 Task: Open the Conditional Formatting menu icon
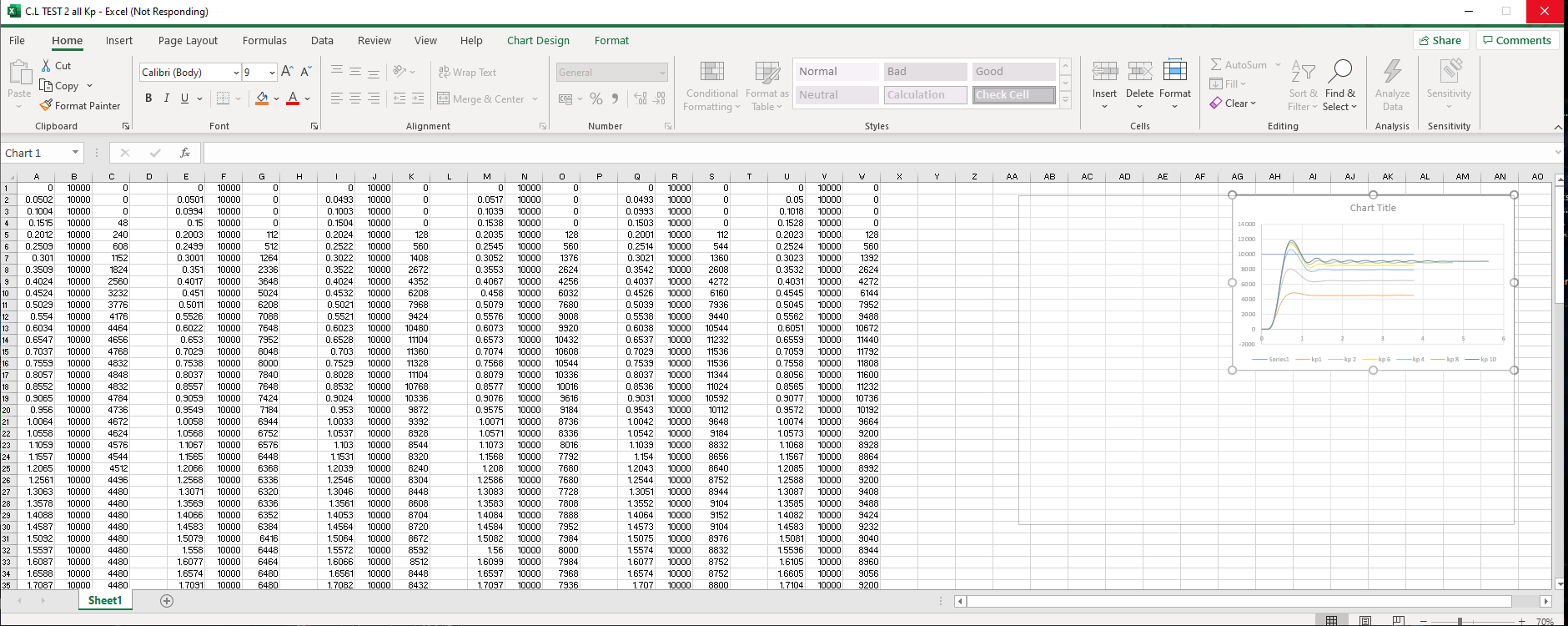711,73
